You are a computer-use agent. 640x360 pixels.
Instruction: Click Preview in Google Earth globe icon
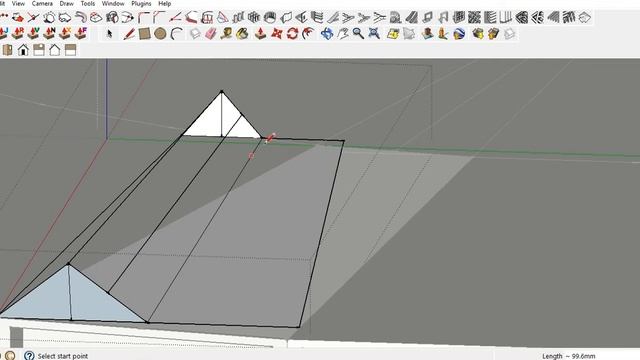click(459, 33)
